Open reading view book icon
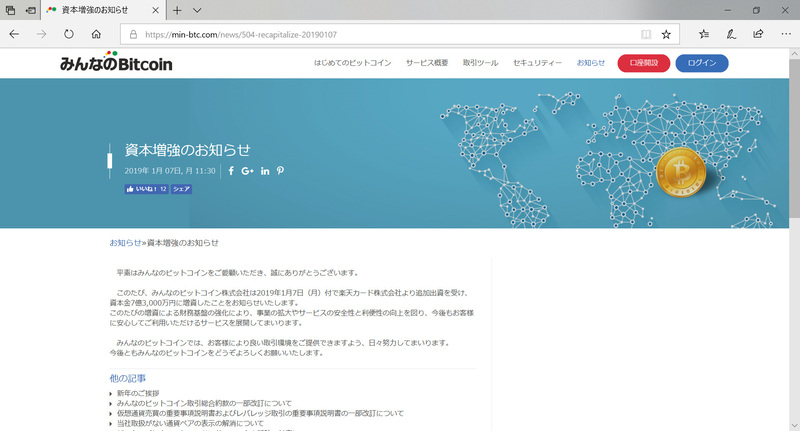The height and width of the screenshot is (431, 800). pos(646,34)
